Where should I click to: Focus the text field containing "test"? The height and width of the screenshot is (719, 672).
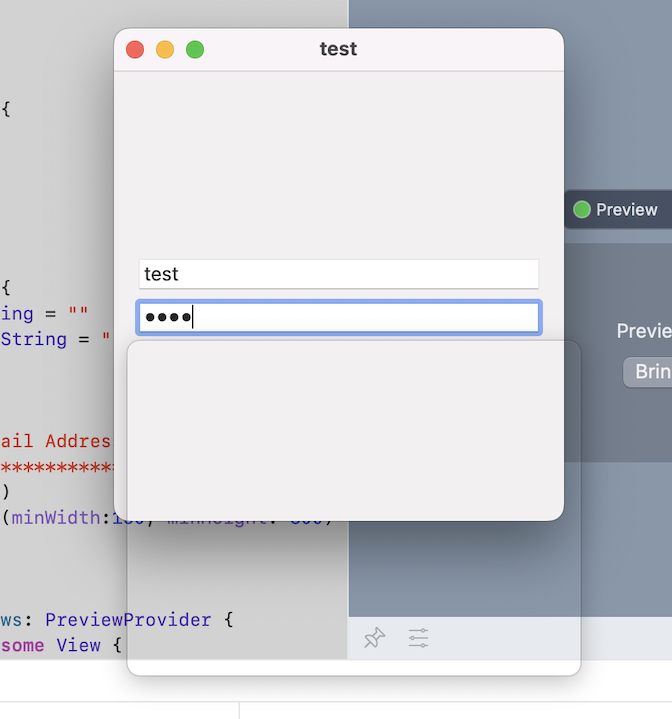click(338, 274)
